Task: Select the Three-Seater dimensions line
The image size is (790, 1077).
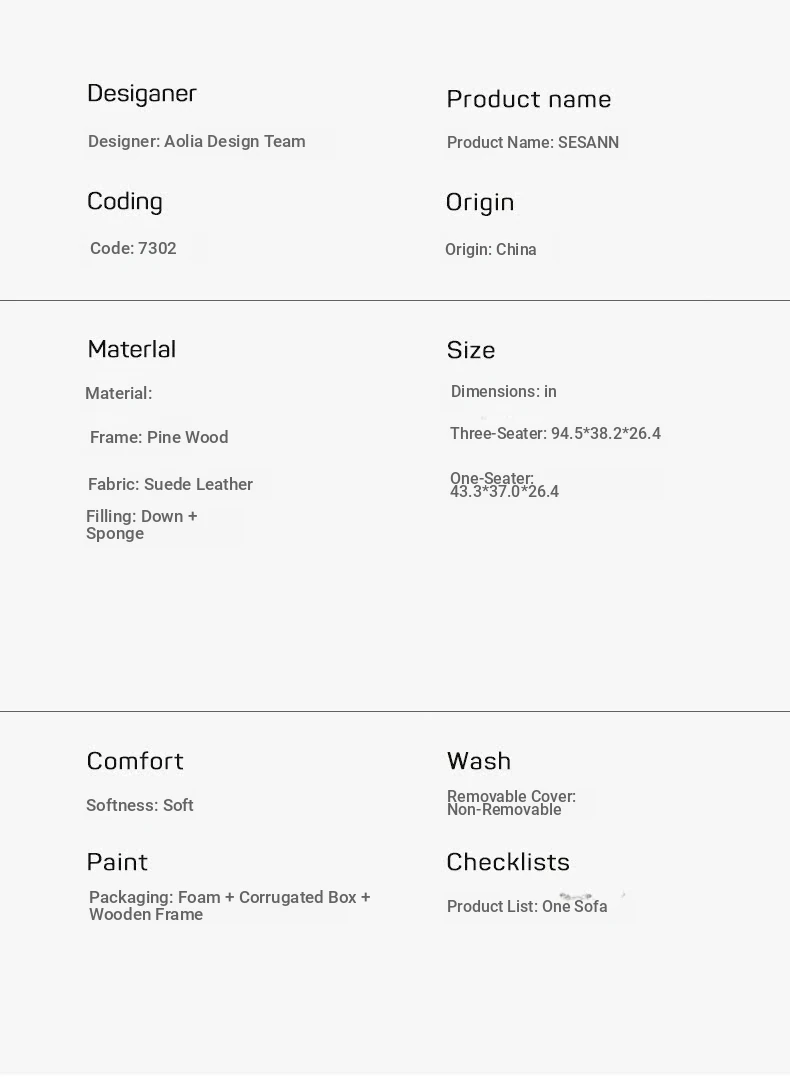Action: point(555,433)
